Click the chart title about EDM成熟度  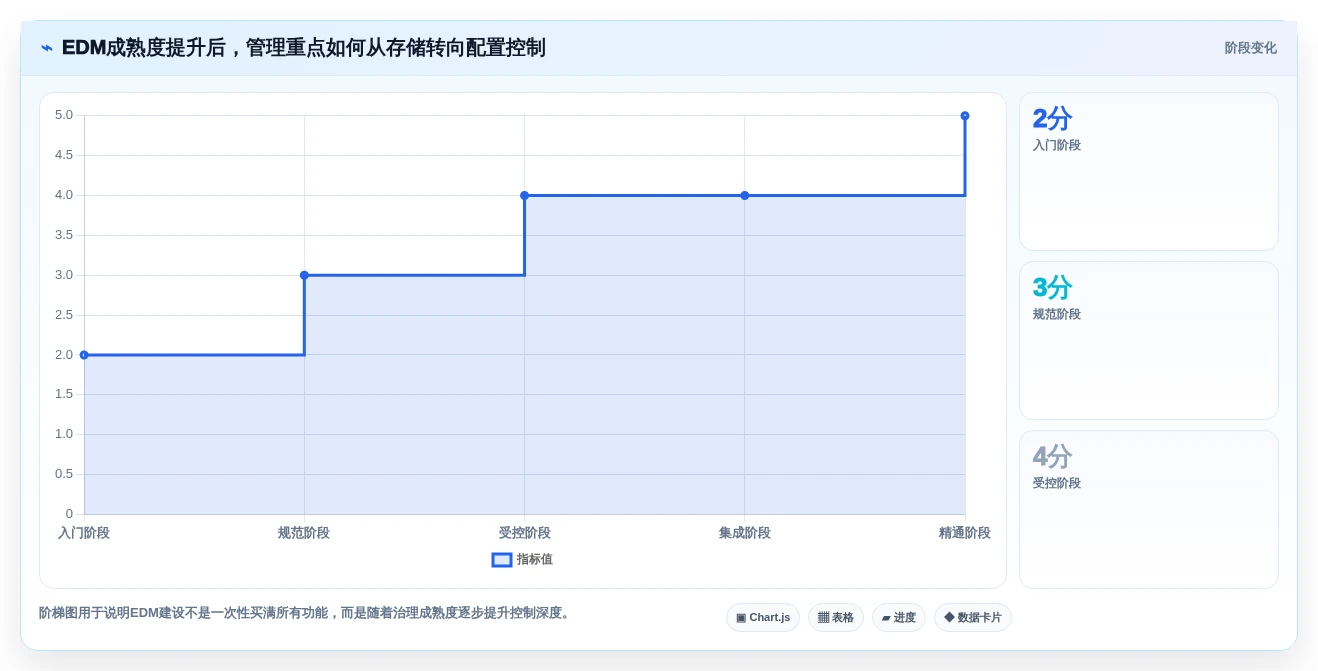303,48
